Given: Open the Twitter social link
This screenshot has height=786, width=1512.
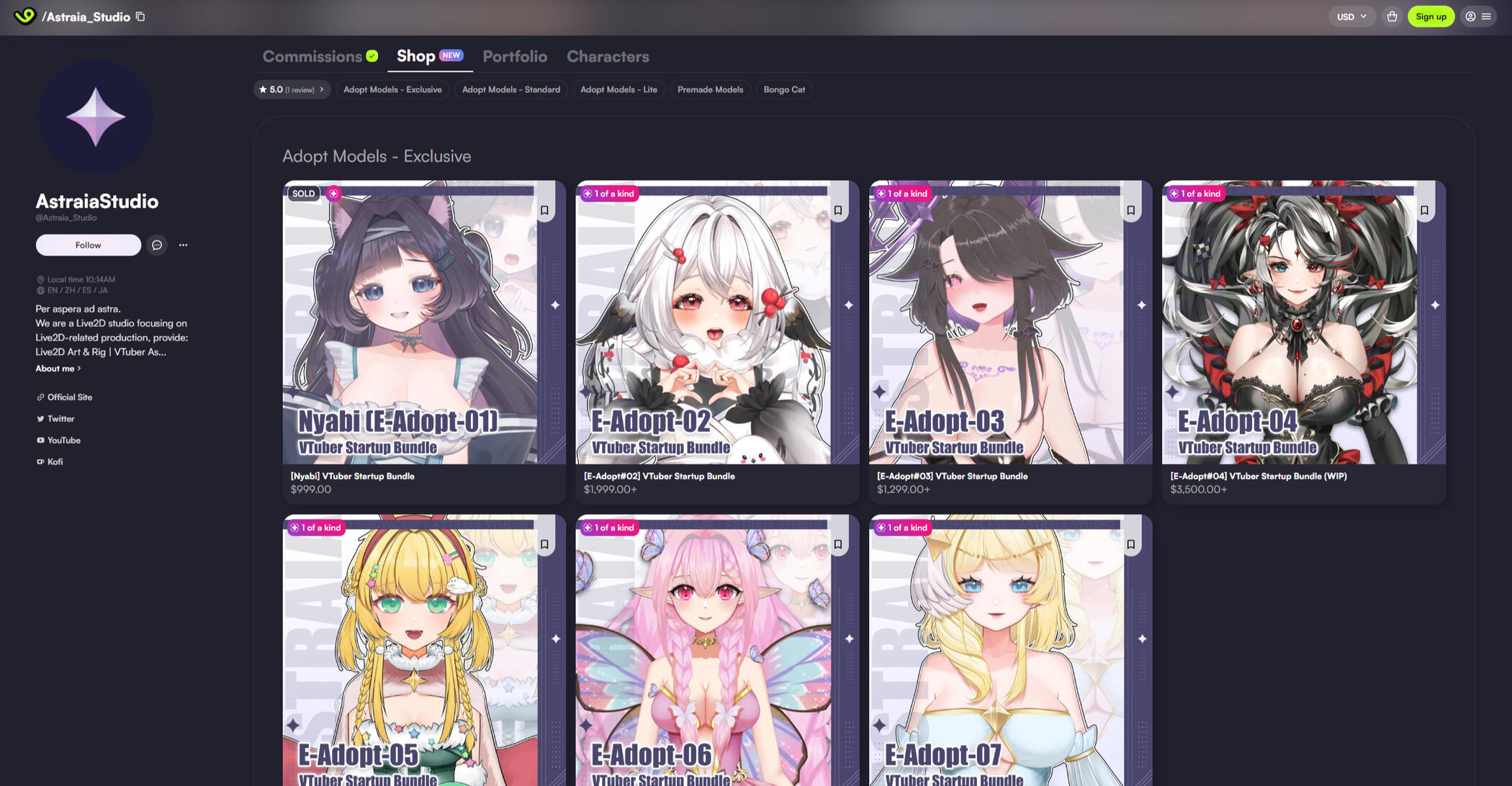Looking at the screenshot, I should pyautogui.click(x=60, y=419).
